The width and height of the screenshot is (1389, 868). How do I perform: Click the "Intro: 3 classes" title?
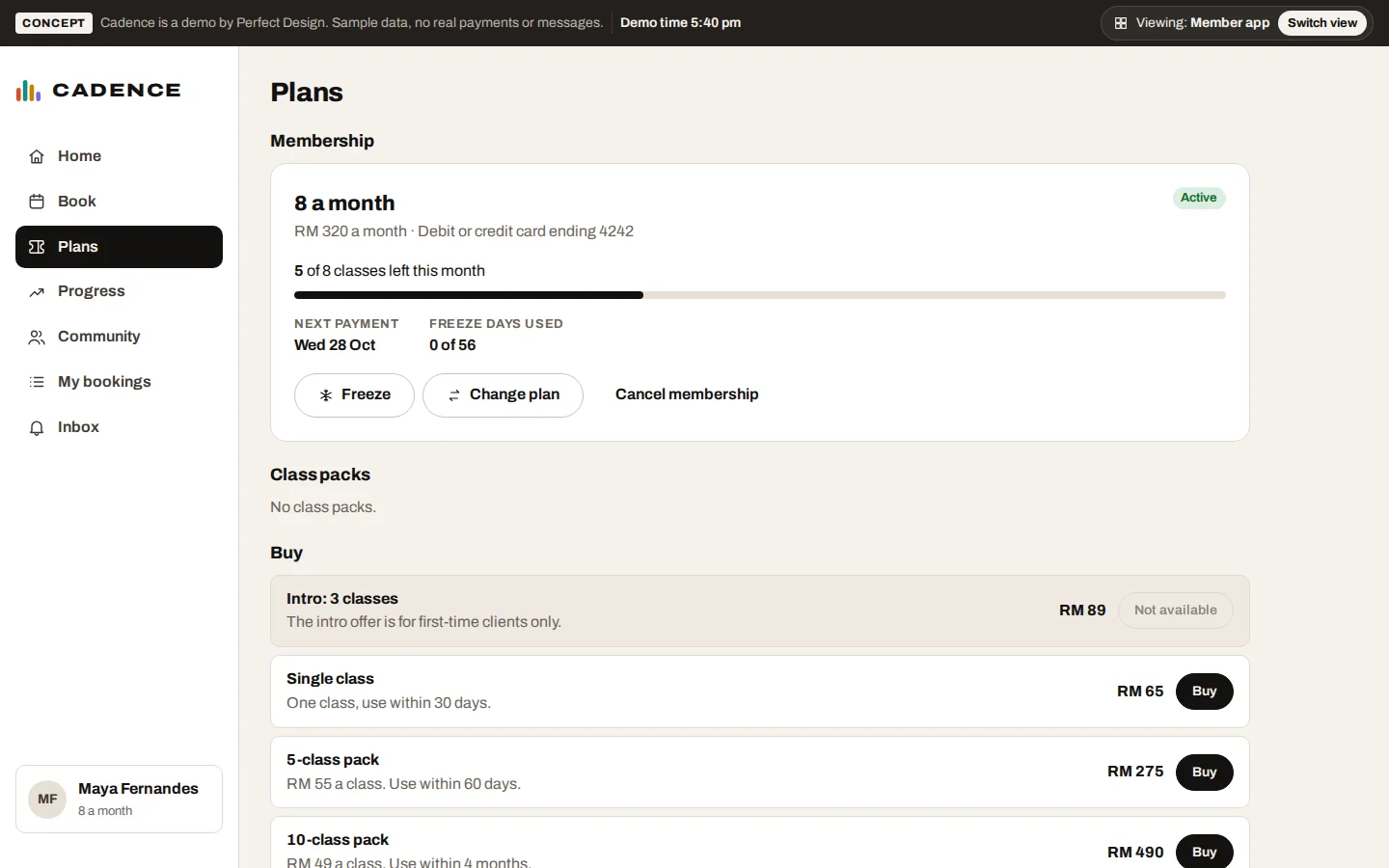tap(342, 599)
